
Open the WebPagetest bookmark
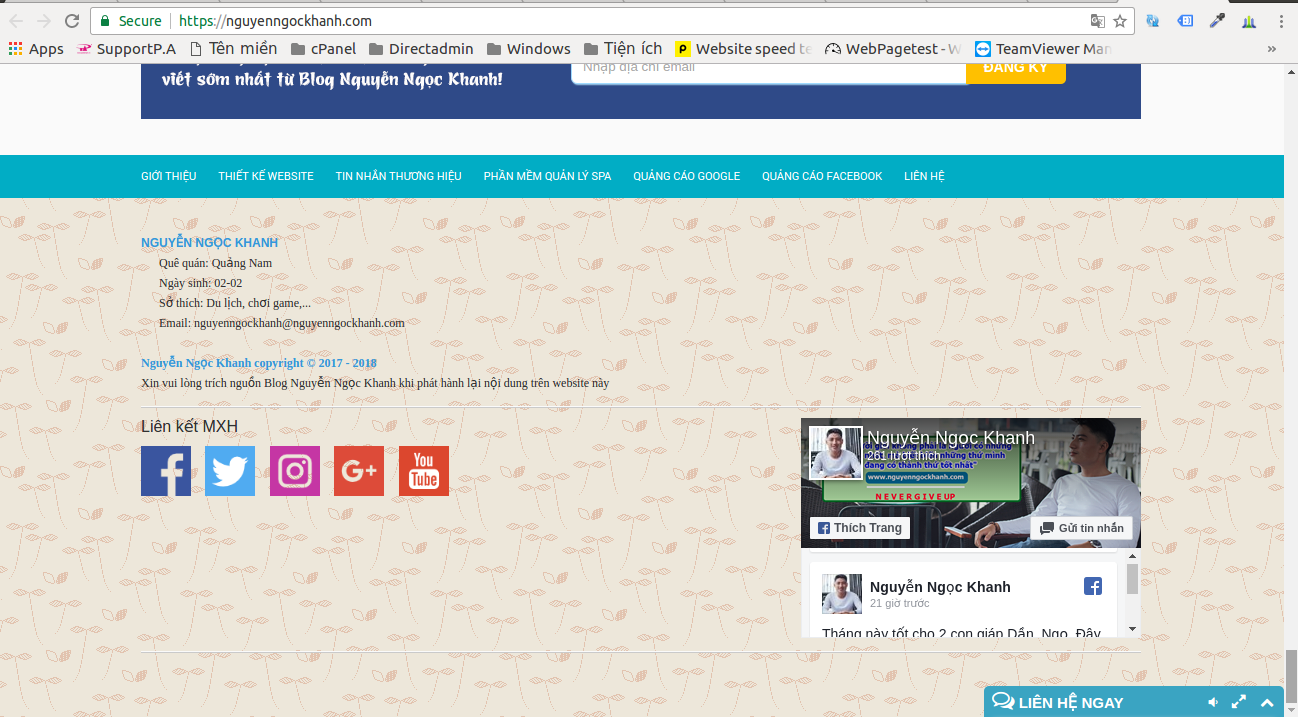click(893, 49)
